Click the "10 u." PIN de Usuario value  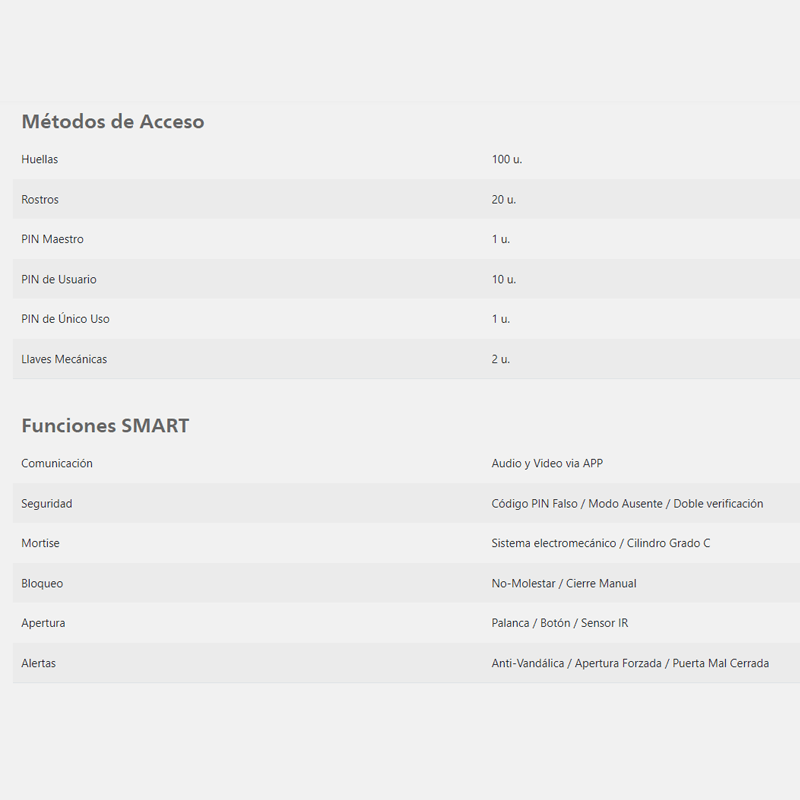[x=504, y=280]
